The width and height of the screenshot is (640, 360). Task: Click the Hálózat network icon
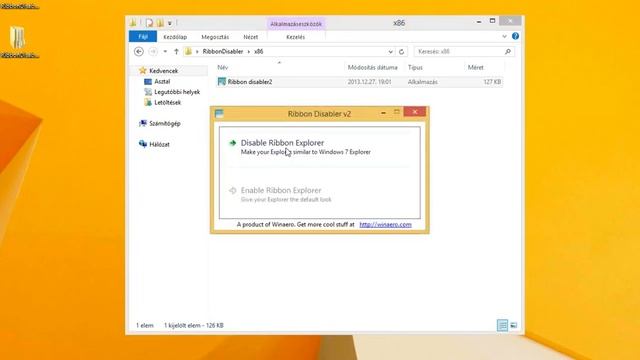(x=142, y=144)
